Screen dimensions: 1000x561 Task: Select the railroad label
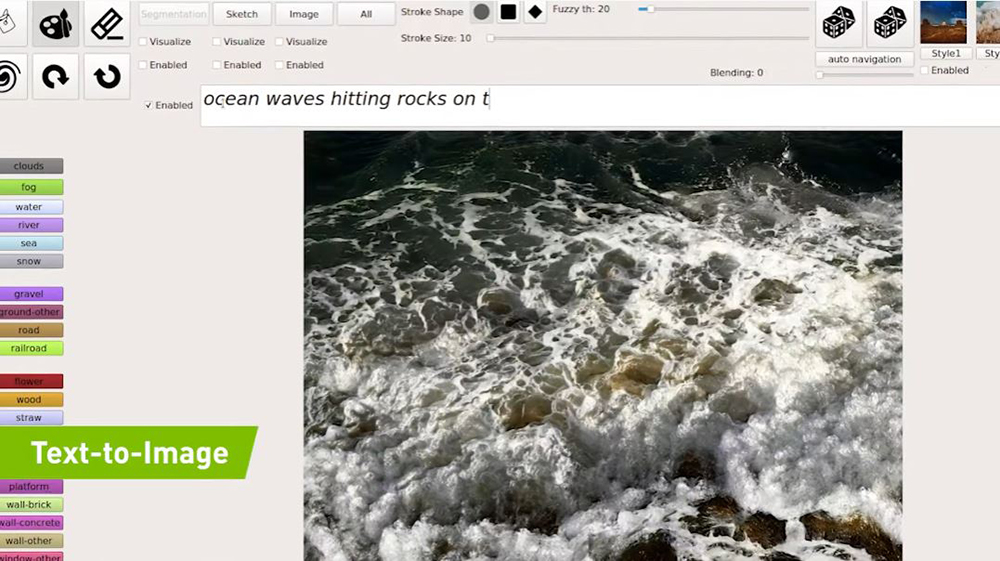(x=29, y=348)
